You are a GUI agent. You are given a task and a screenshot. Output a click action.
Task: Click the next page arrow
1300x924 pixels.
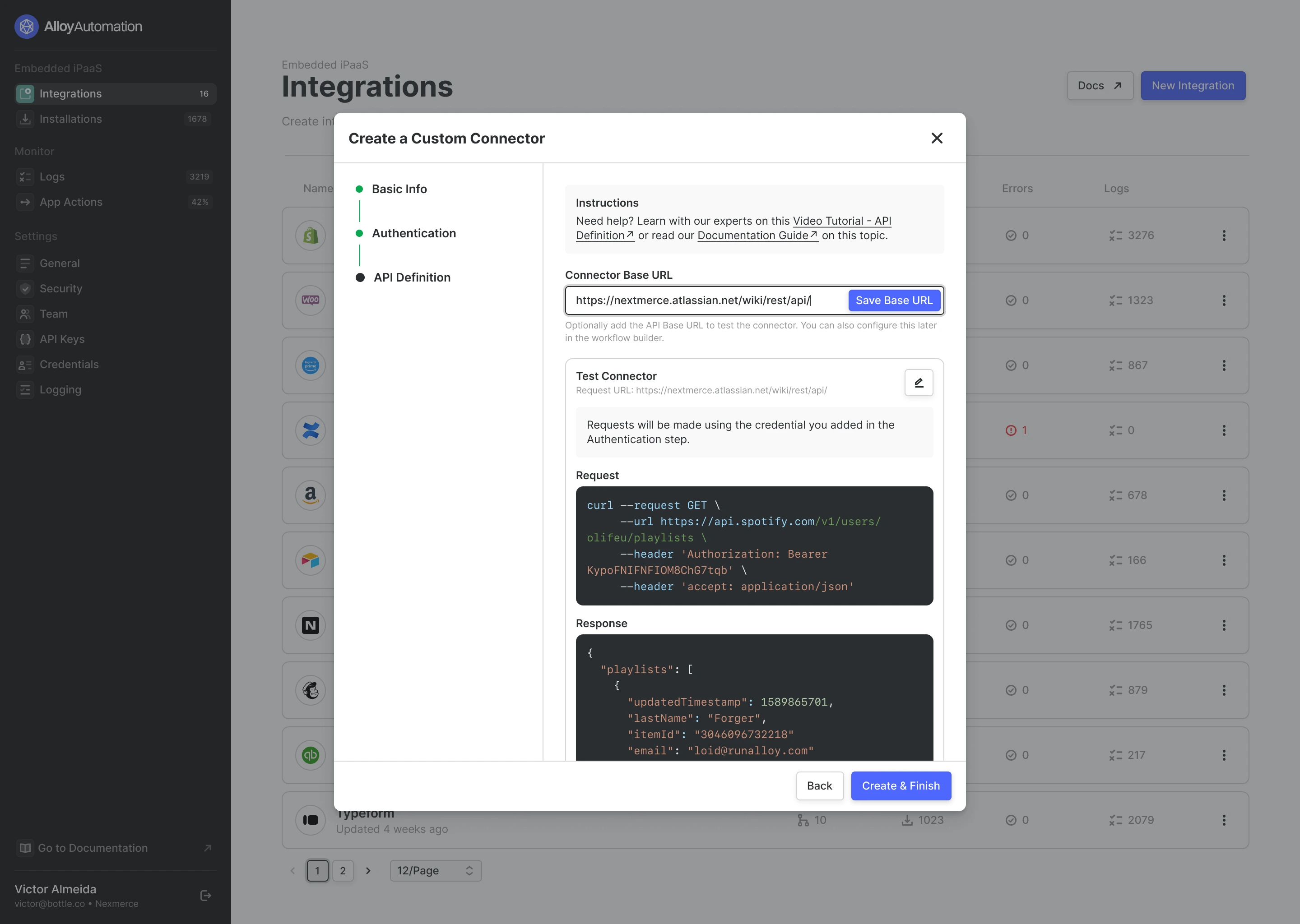(x=368, y=870)
